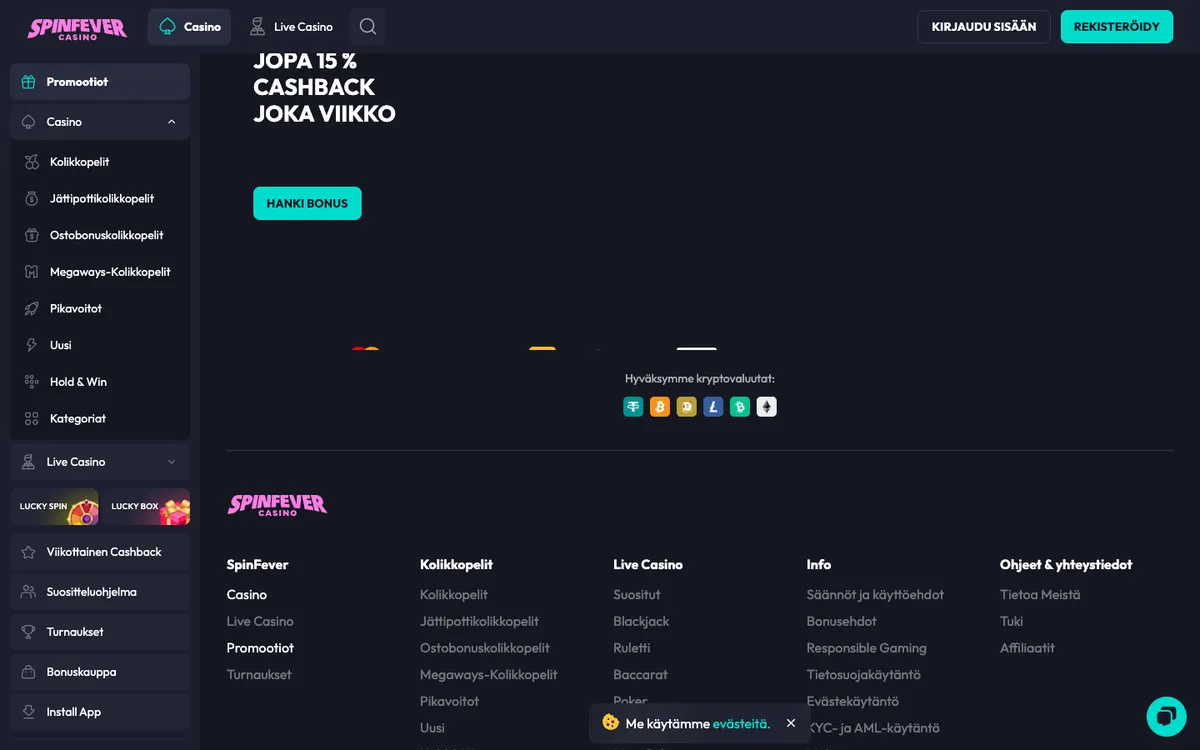1200x750 pixels.
Task: Click the green Bitcoin Cash icon
Action: (x=740, y=407)
